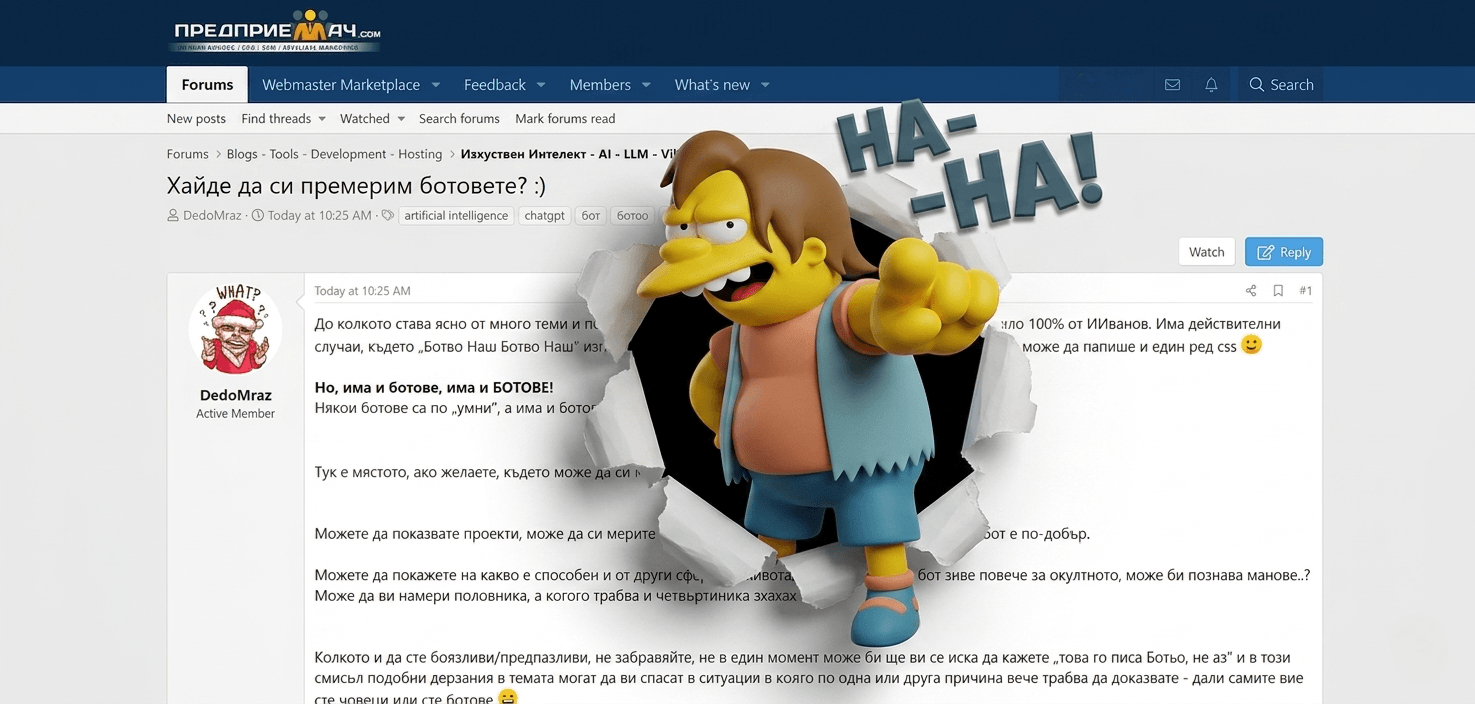Open Blogs - Tools - Development - Hosting breadcrumb
The width and height of the screenshot is (1475, 704).
tap(334, 154)
